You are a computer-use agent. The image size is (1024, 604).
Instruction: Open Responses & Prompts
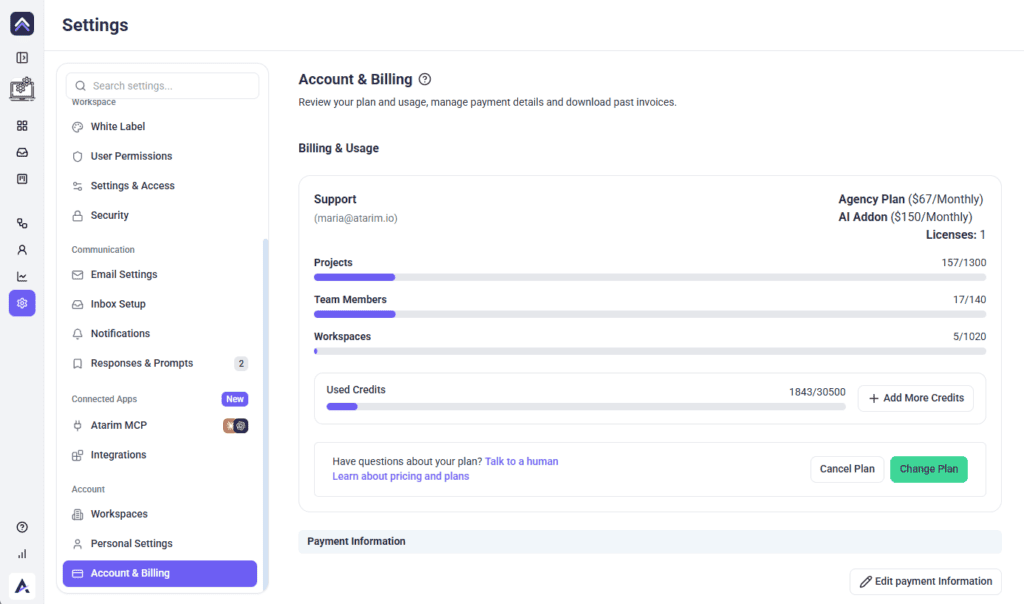pyautogui.click(x=160, y=363)
